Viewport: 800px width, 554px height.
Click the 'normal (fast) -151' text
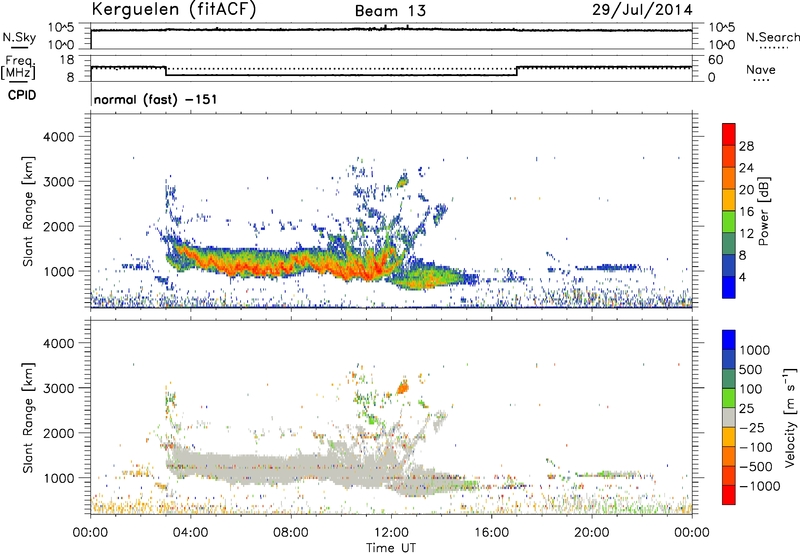point(156,99)
